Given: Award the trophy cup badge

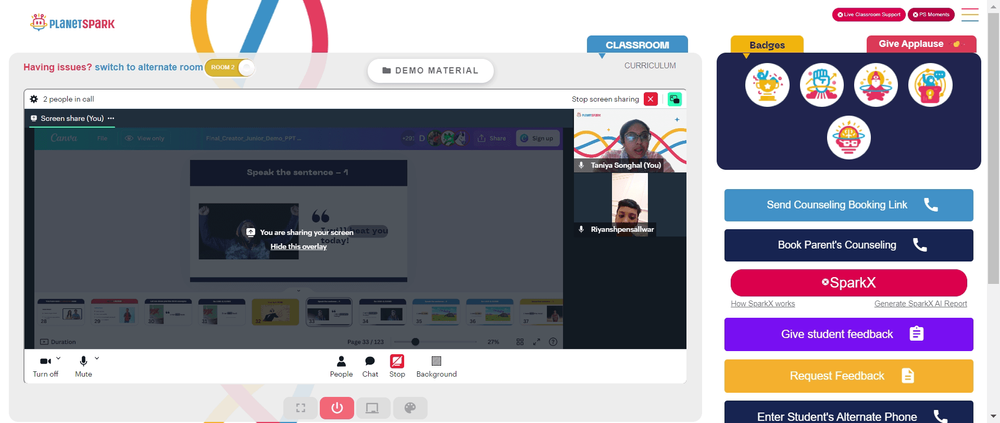Looking at the screenshot, I should [767, 85].
